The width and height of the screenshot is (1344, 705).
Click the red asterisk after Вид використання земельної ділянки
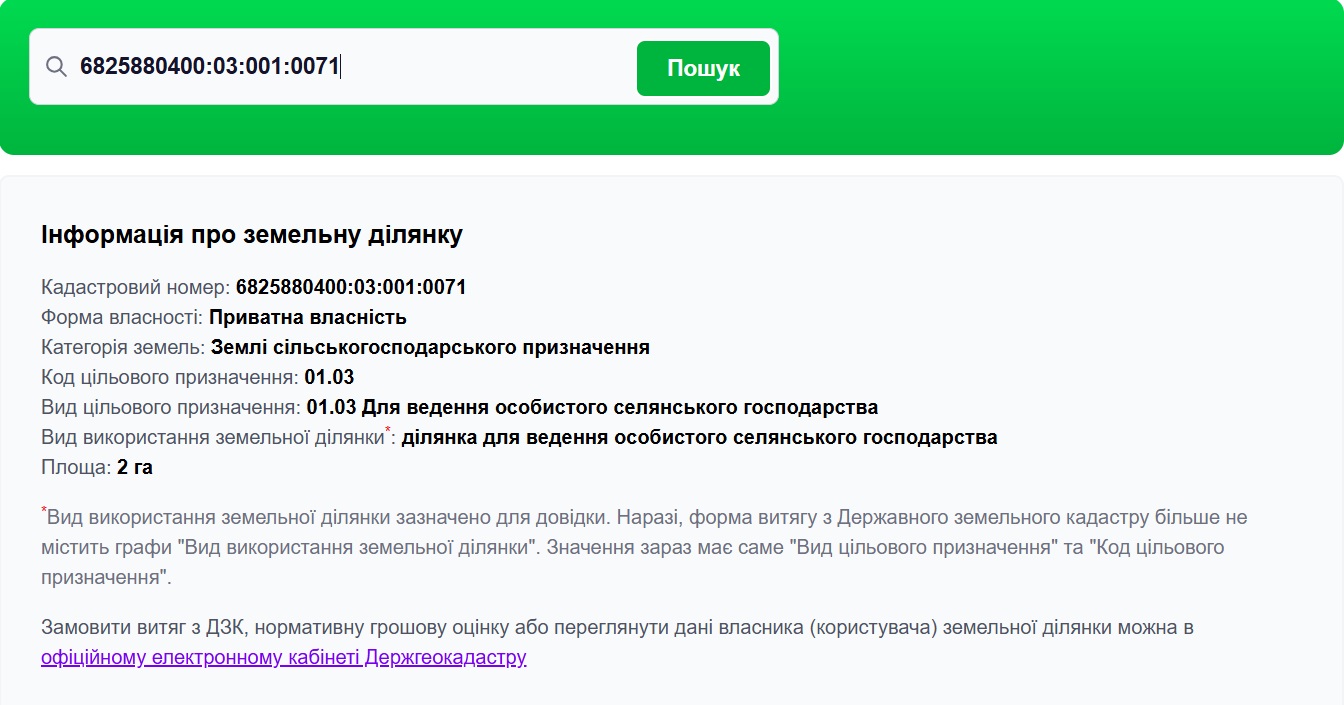[x=388, y=432]
